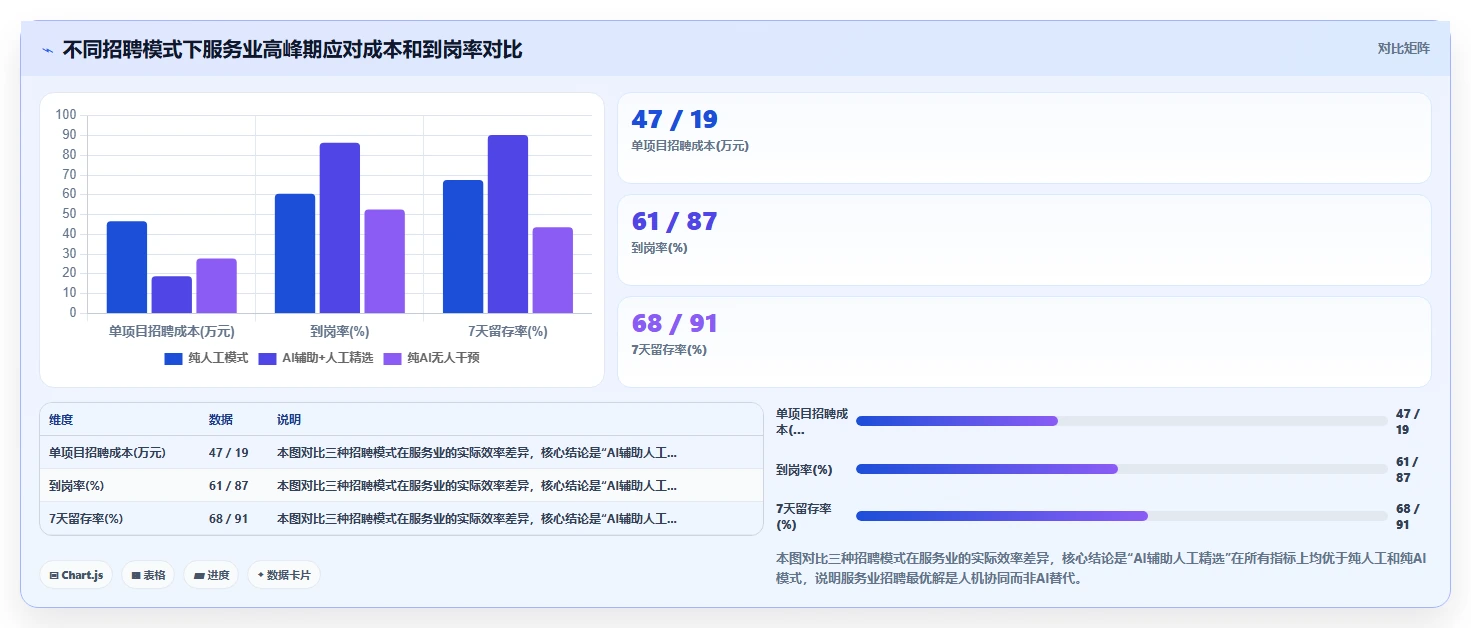Screen dimensions: 1471x628
Task: Click the 说明 table column header
Action: pyautogui.click(x=289, y=420)
